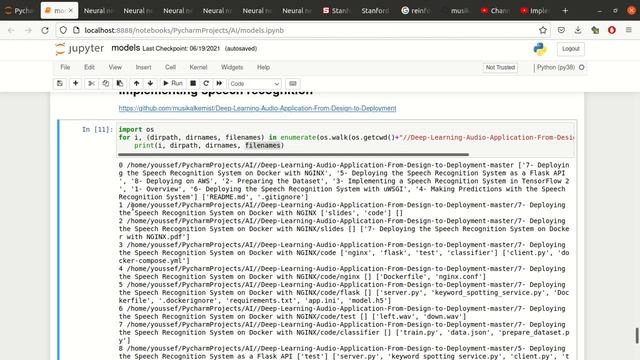640x360 pixels.
Task: Open the Widgets menu
Action: (232, 67)
